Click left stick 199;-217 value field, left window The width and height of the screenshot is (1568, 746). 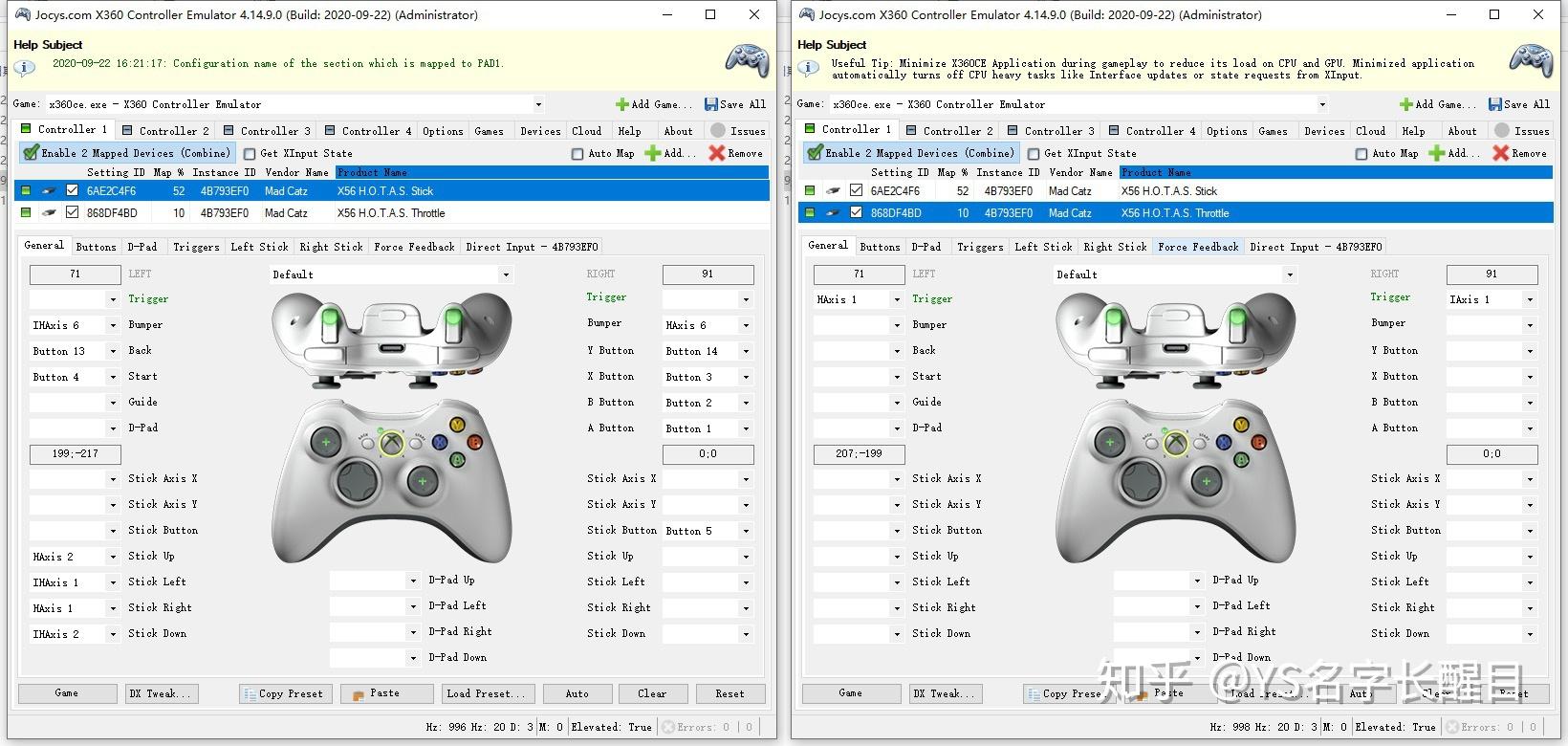coord(76,454)
